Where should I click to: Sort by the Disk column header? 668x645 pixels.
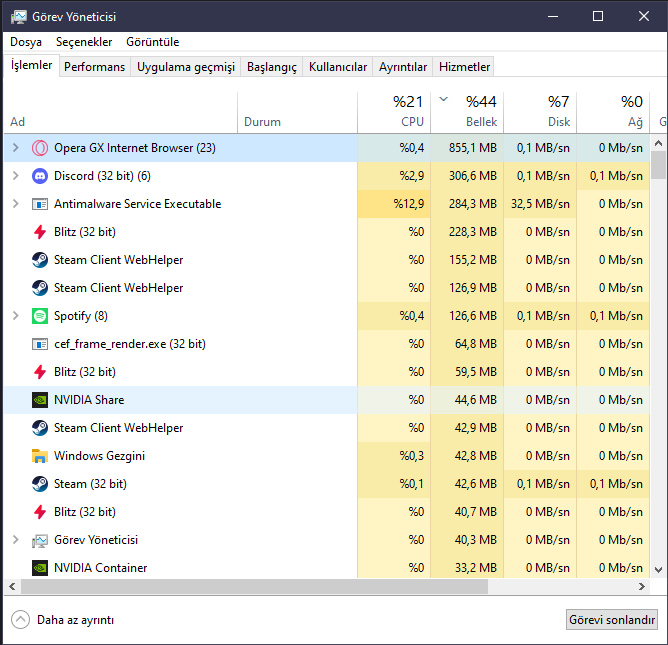(540, 112)
